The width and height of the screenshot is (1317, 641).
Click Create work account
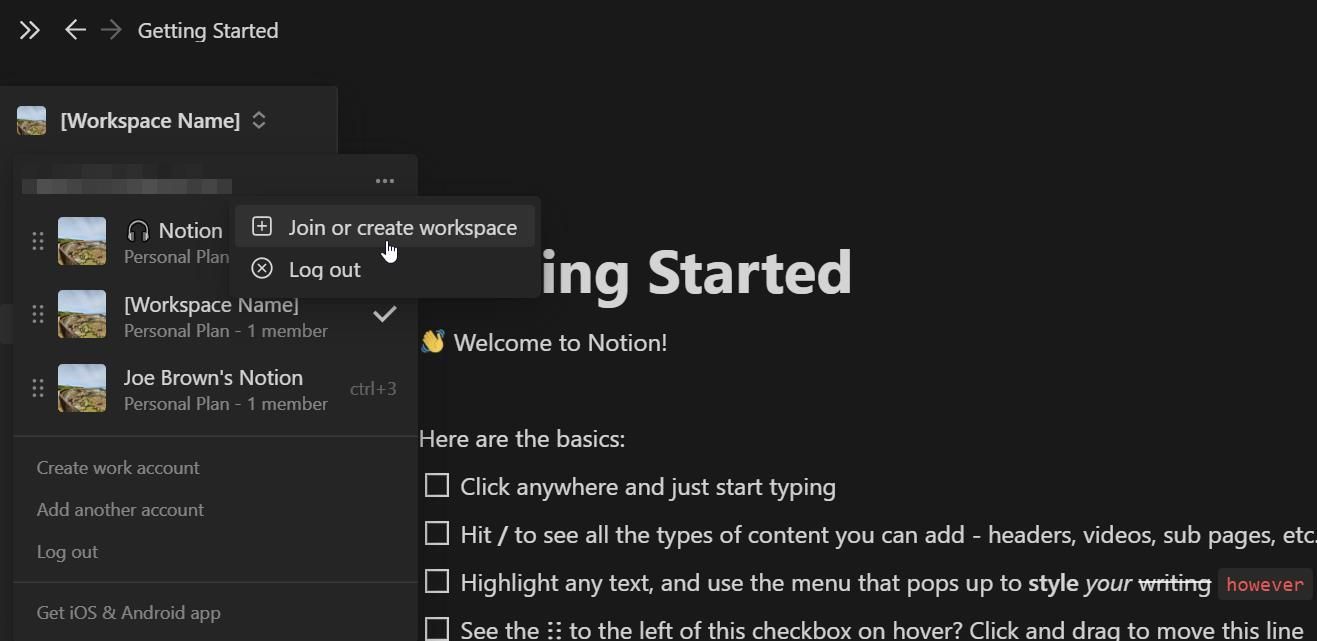pyautogui.click(x=118, y=468)
